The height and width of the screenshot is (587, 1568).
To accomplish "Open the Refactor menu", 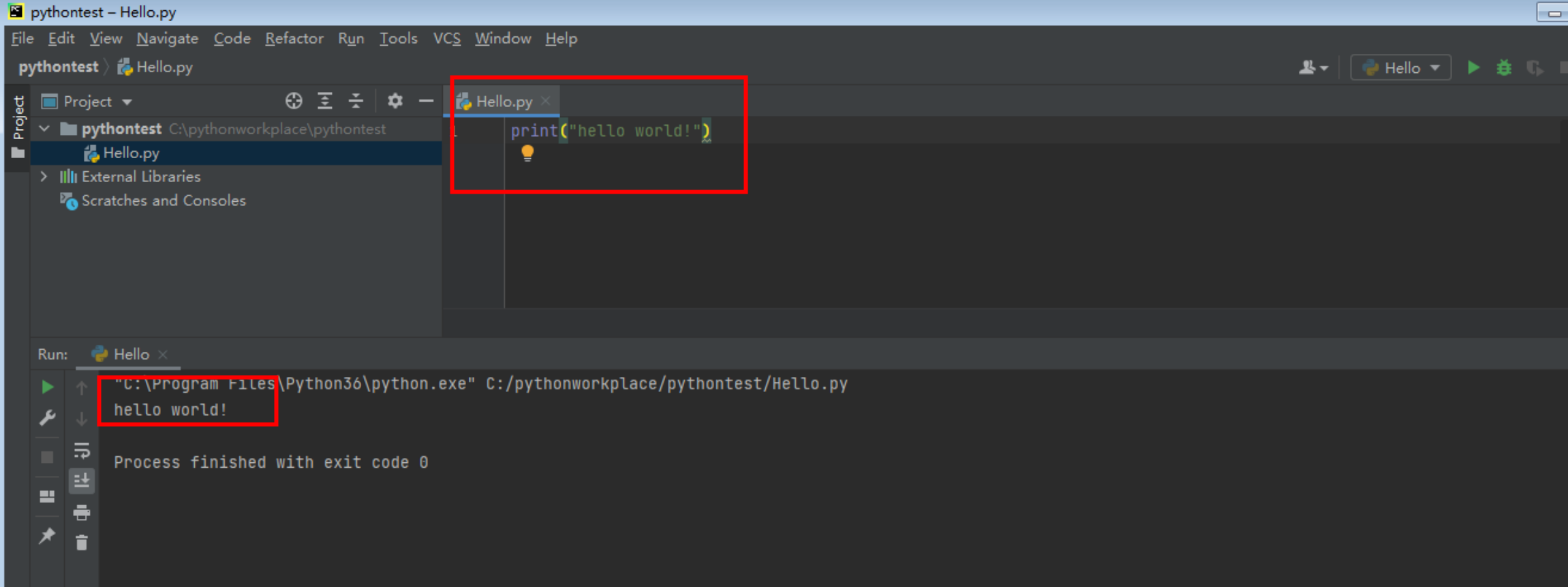I will [294, 39].
